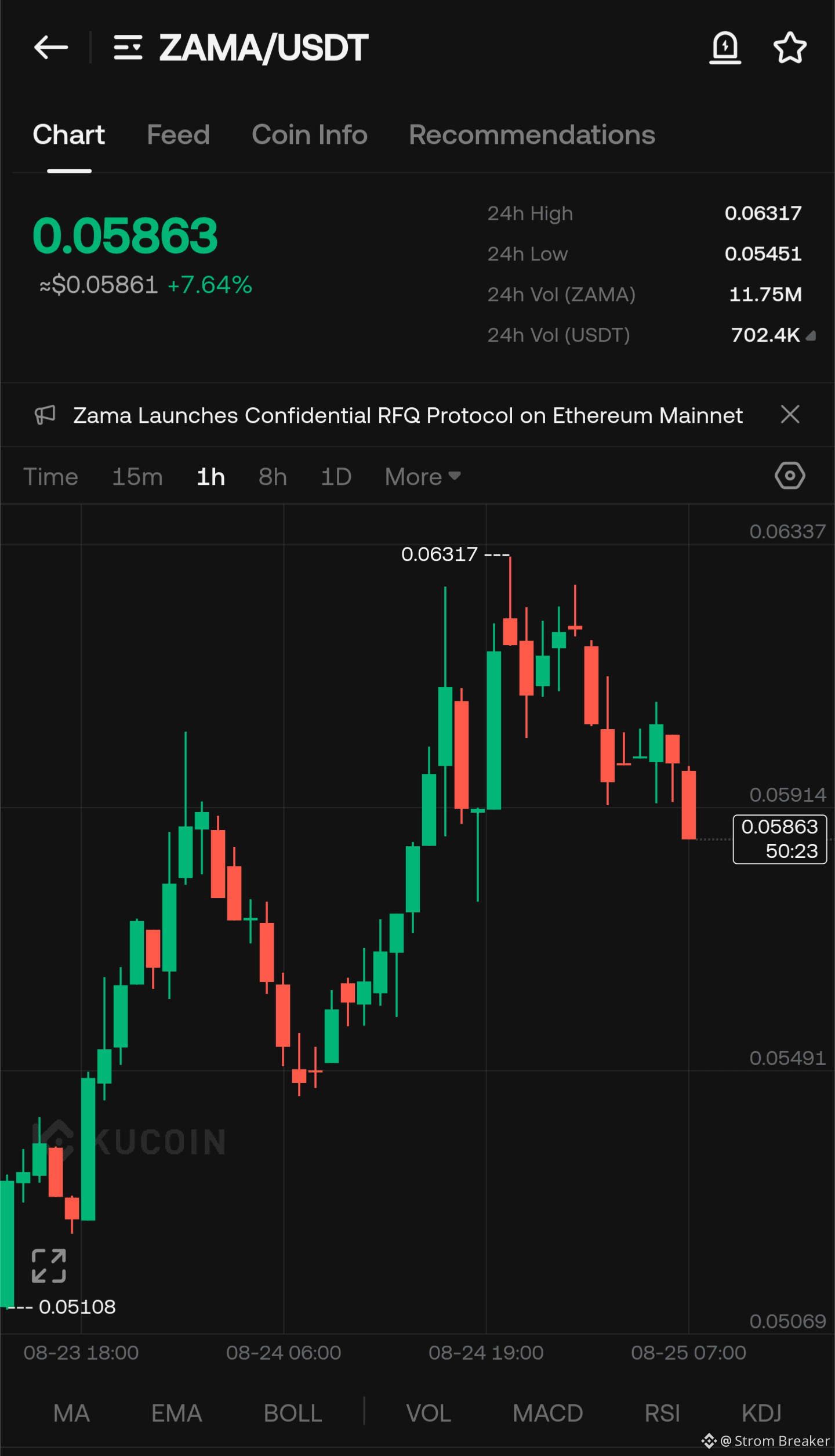
Task: Enable the MACD indicator
Action: (548, 1414)
